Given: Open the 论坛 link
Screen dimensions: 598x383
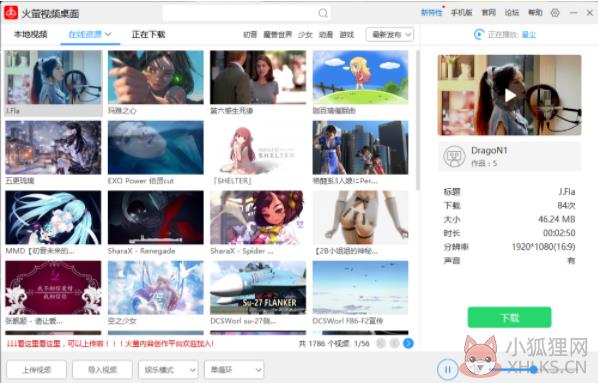Looking at the screenshot, I should click(x=512, y=13).
